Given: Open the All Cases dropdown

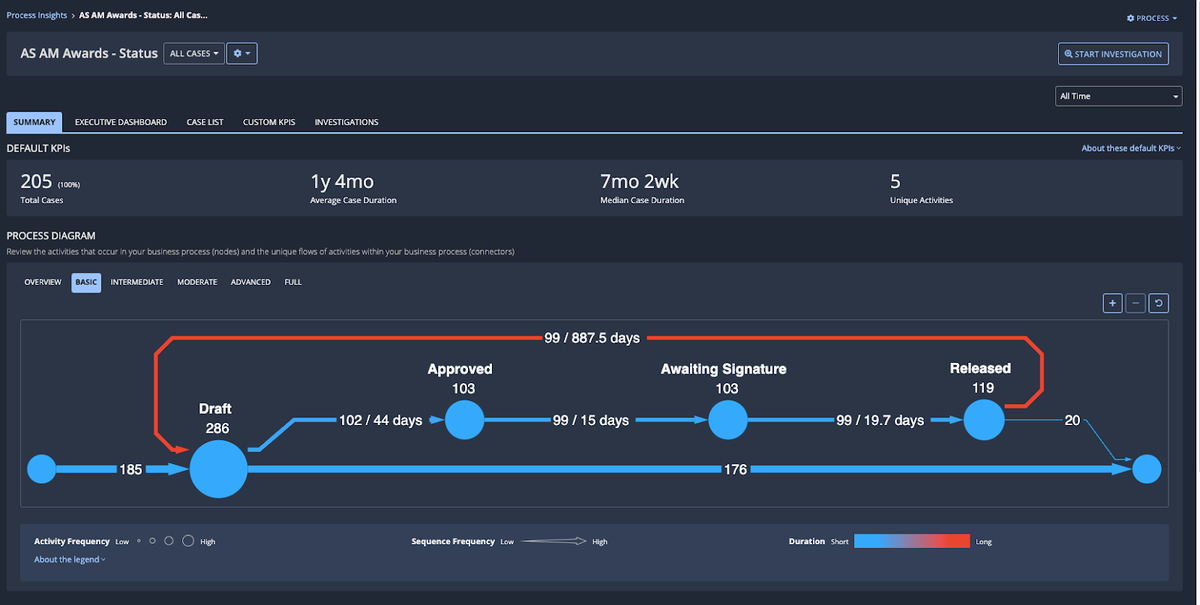Looking at the screenshot, I should coord(194,53).
